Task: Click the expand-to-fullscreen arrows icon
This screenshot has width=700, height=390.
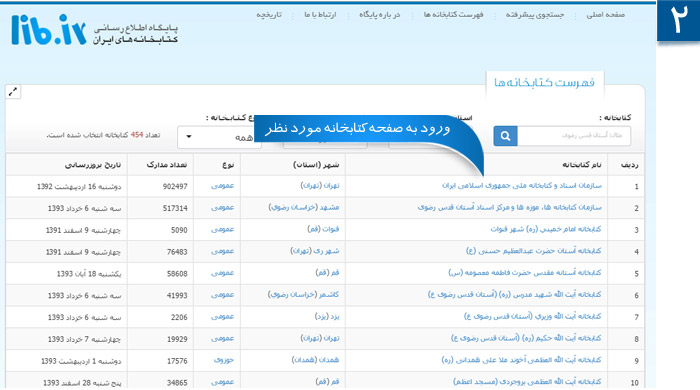Action: [x=13, y=92]
